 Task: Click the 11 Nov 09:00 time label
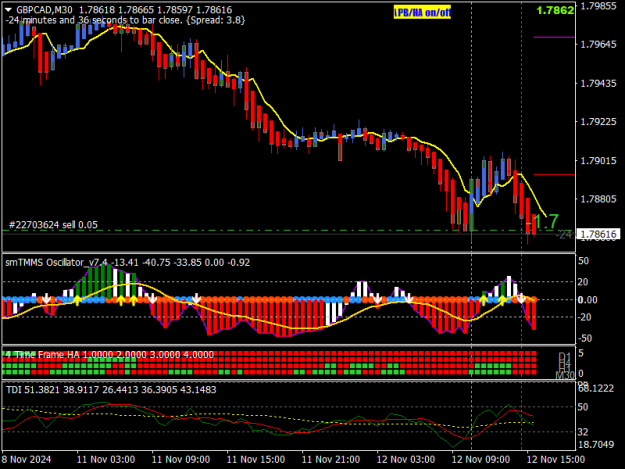pos(181,459)
